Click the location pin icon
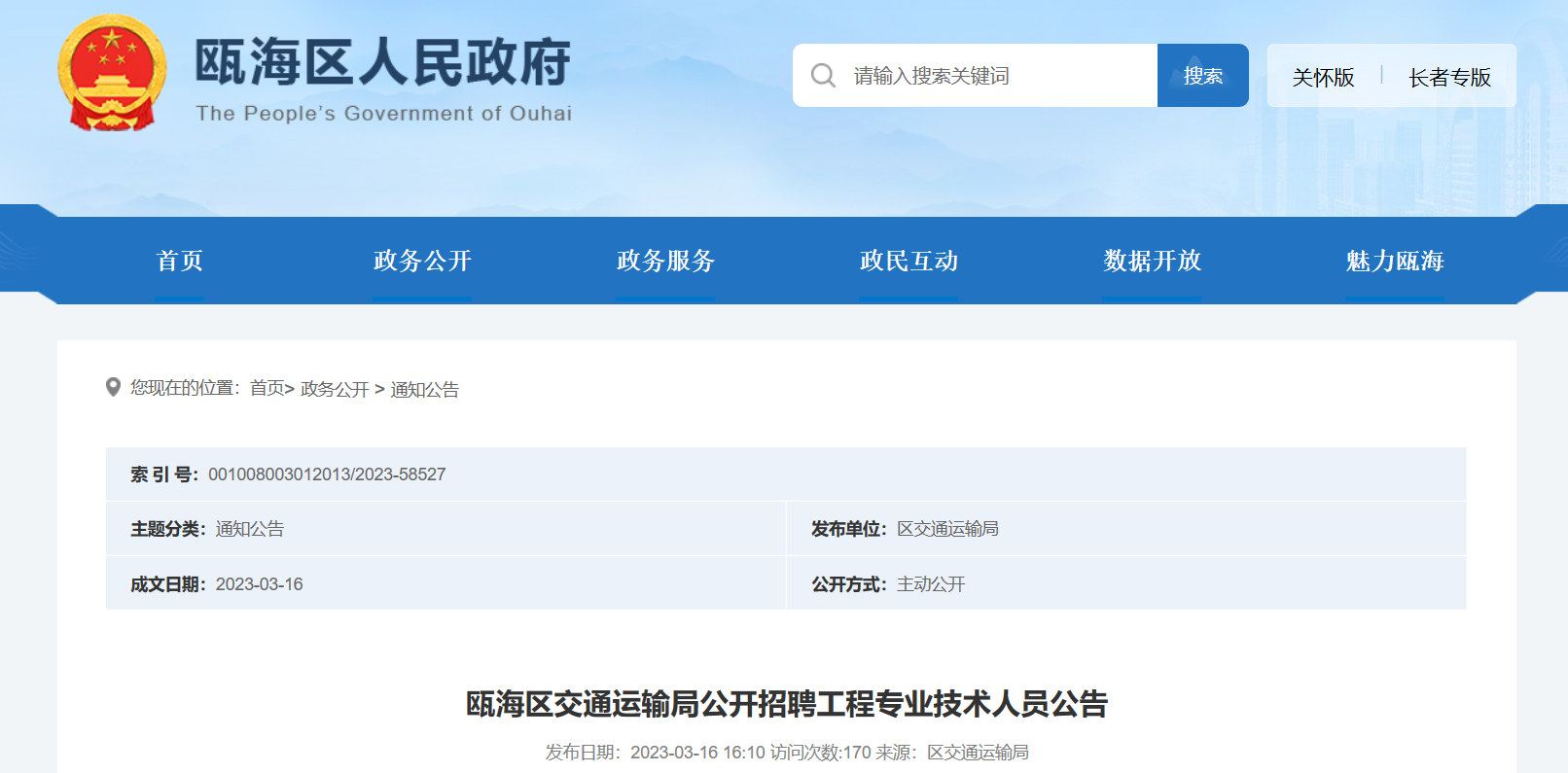The width and height of the screenshot is (1568, 773). tap(113, 388)
